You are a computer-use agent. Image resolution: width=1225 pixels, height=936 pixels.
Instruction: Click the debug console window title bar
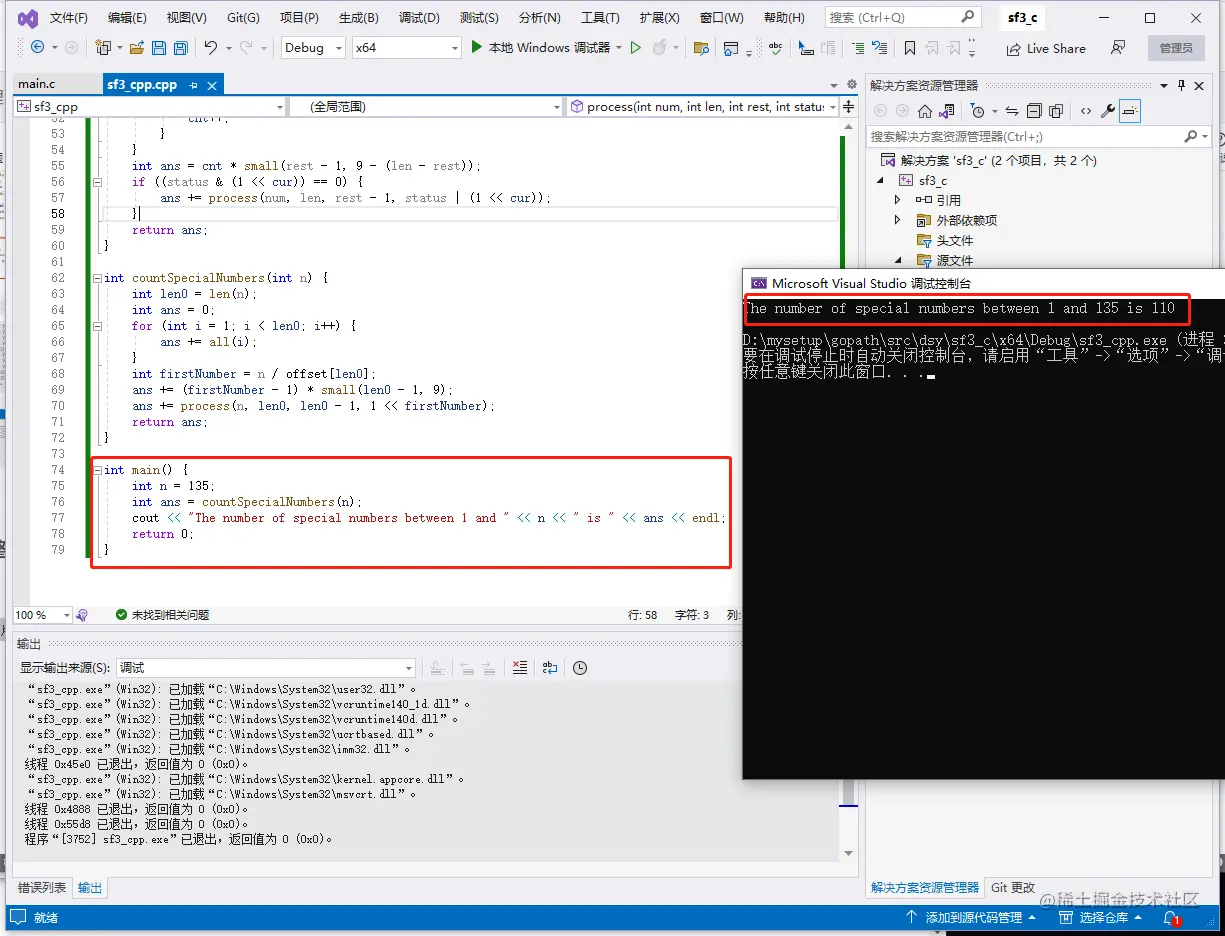pos(985,283)
